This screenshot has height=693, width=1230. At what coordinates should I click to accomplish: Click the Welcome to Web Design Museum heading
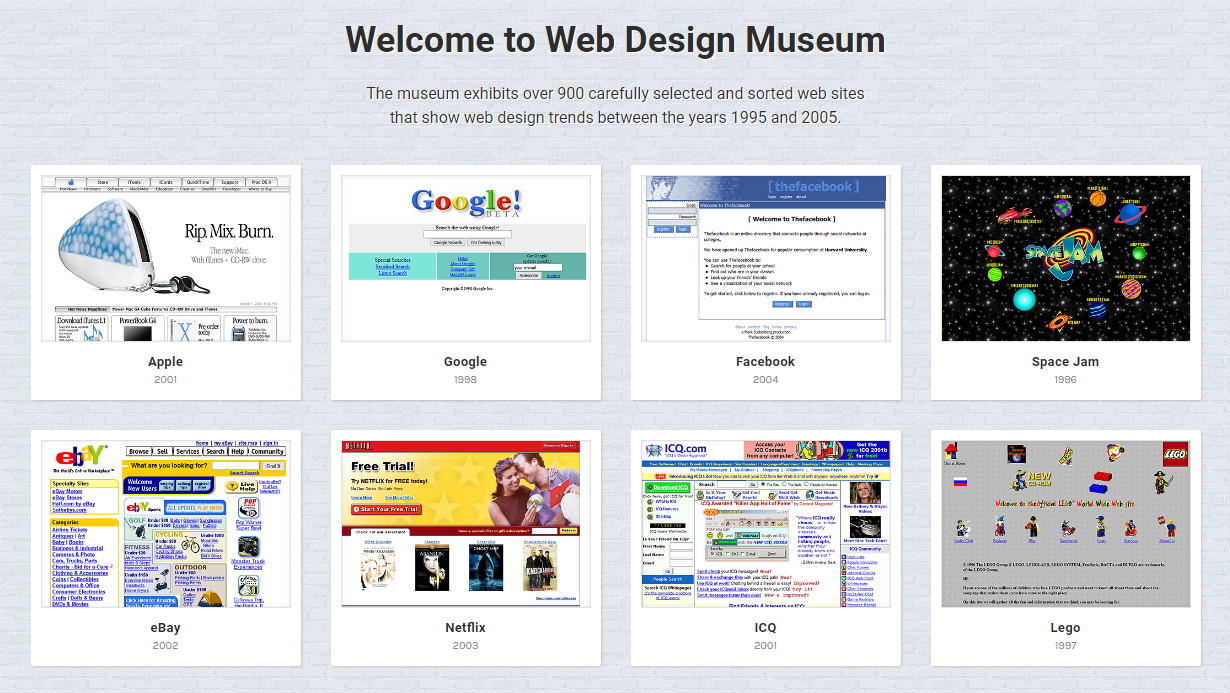tap(615, 40)
